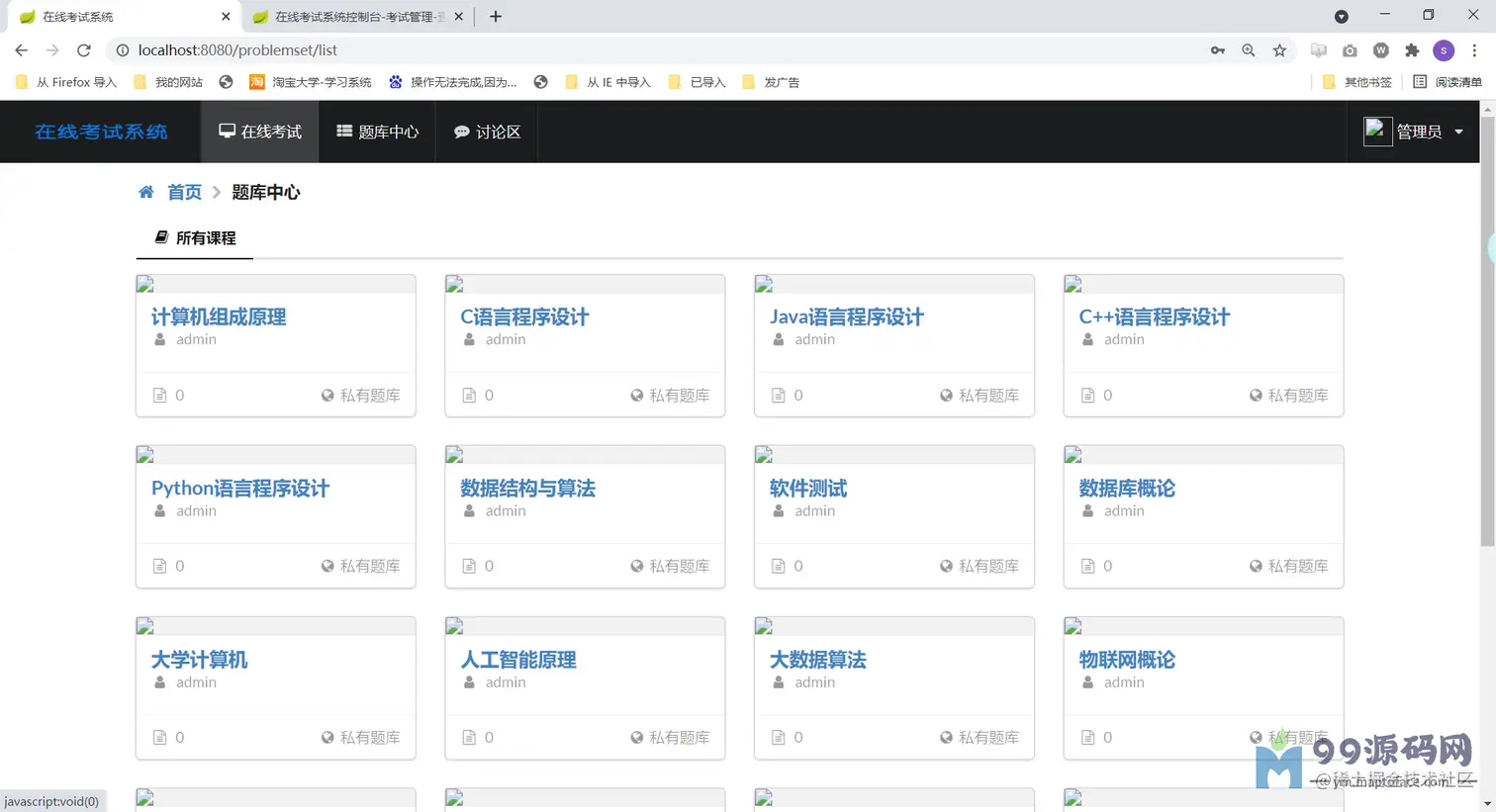The image size is (1496, 812).
Task: Open the 讨论区 nav menu
Action: tap(487, 132)
